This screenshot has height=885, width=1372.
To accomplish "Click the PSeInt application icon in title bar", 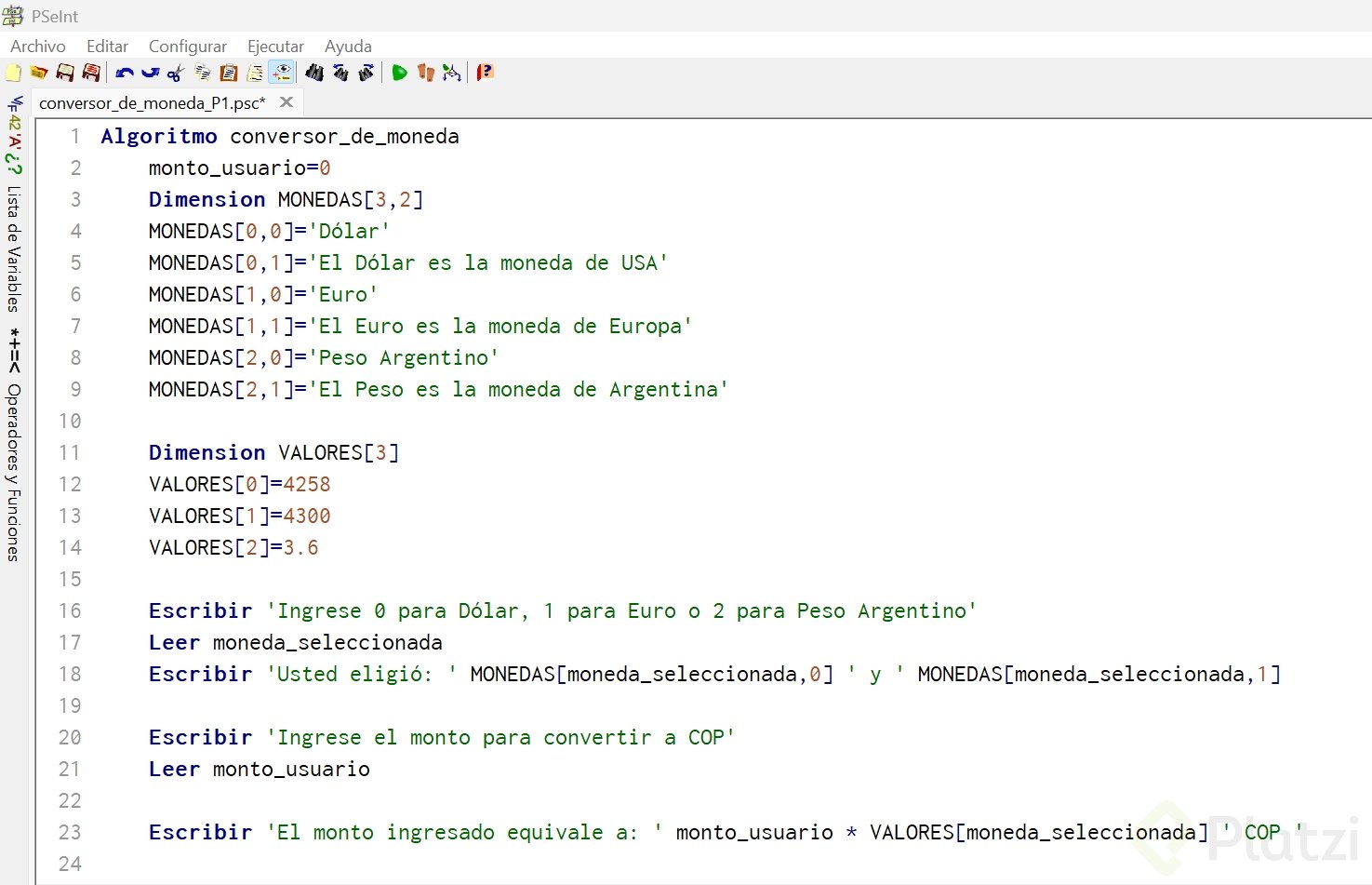I will pyautogui.click(x=13, y=16).
